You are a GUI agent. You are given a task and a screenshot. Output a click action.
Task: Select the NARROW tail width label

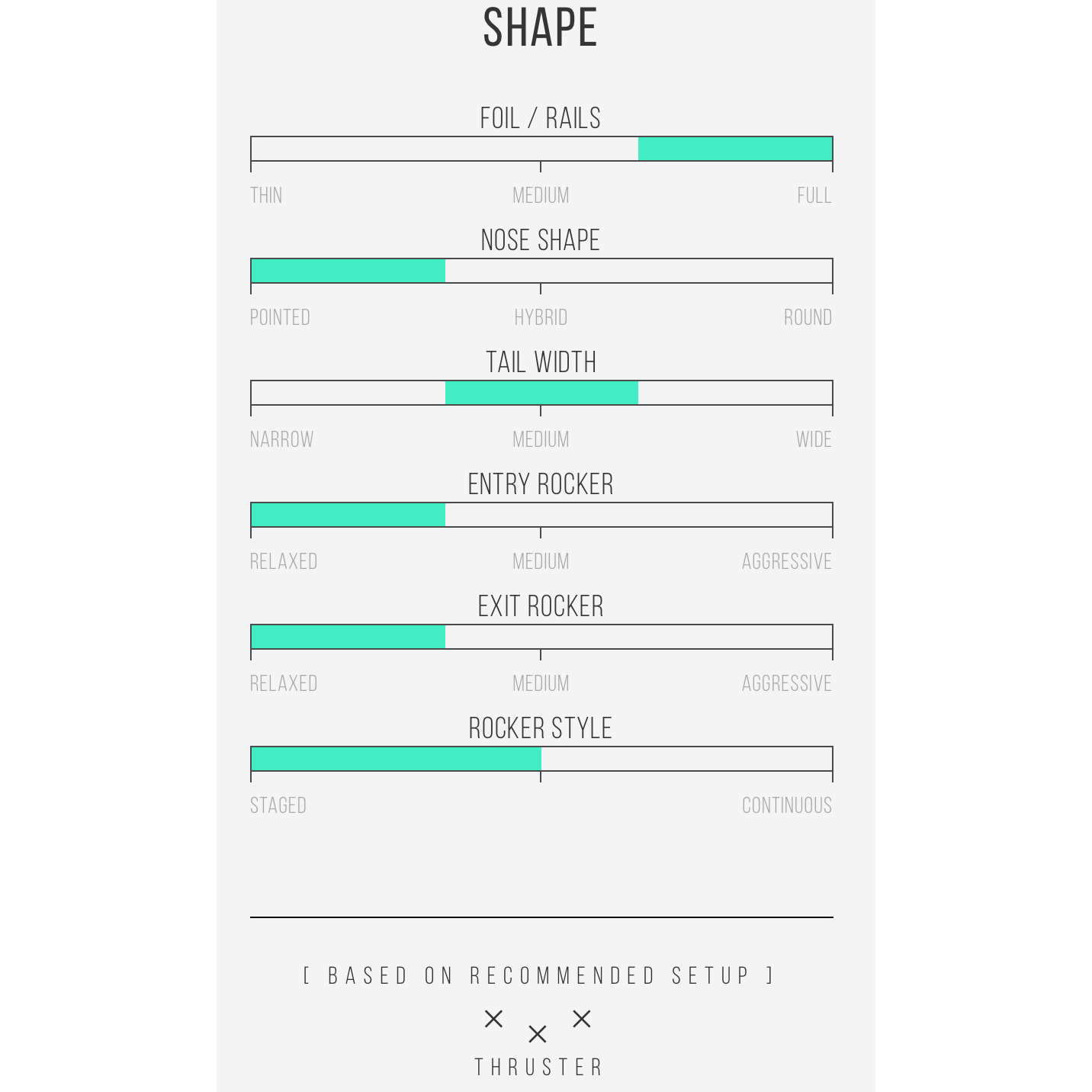pos(281,440)
